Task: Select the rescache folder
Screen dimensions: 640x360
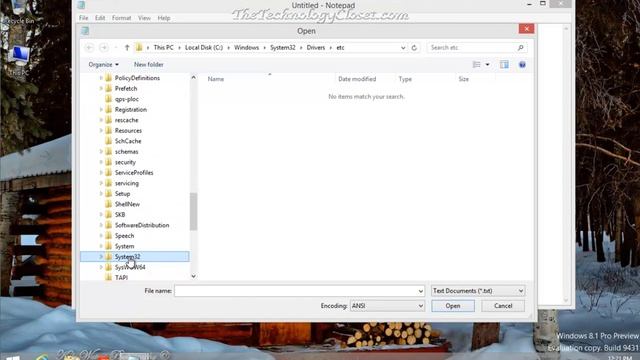Action: point(127,120)
